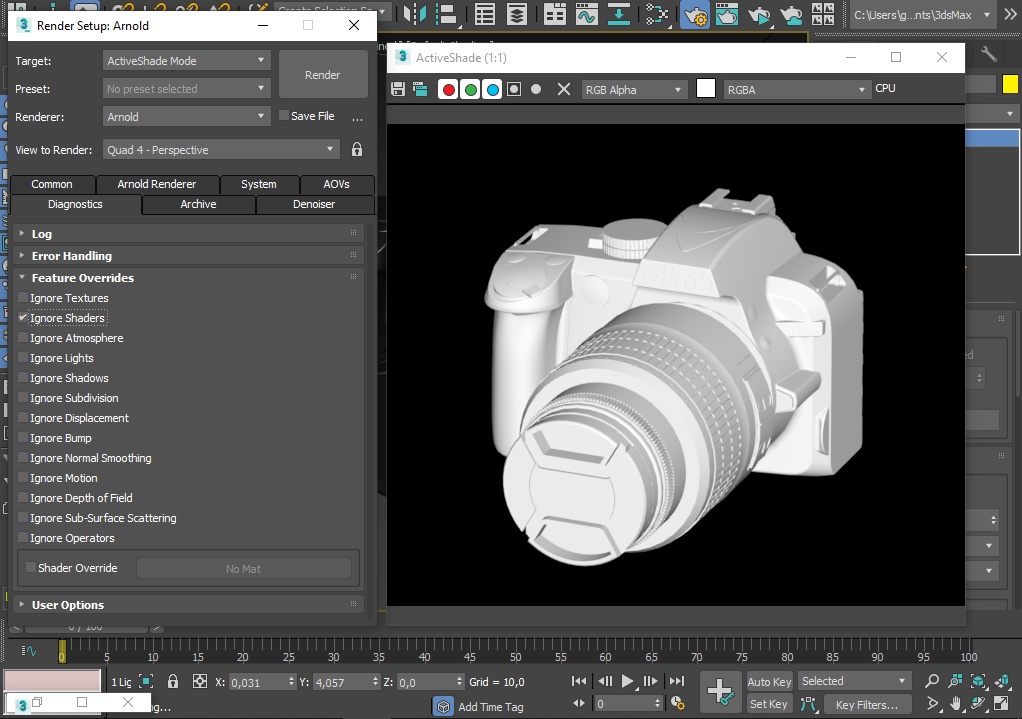Click the Maximize Viewport Toggle icon
1022x719 pixels.
1002,704
